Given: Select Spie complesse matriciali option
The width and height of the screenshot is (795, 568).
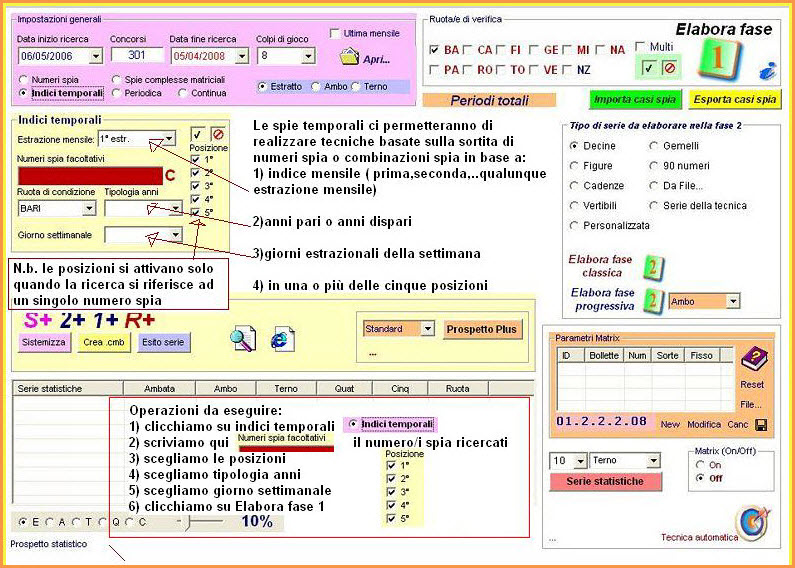Looking at the screenshot, I should point(116,80).
